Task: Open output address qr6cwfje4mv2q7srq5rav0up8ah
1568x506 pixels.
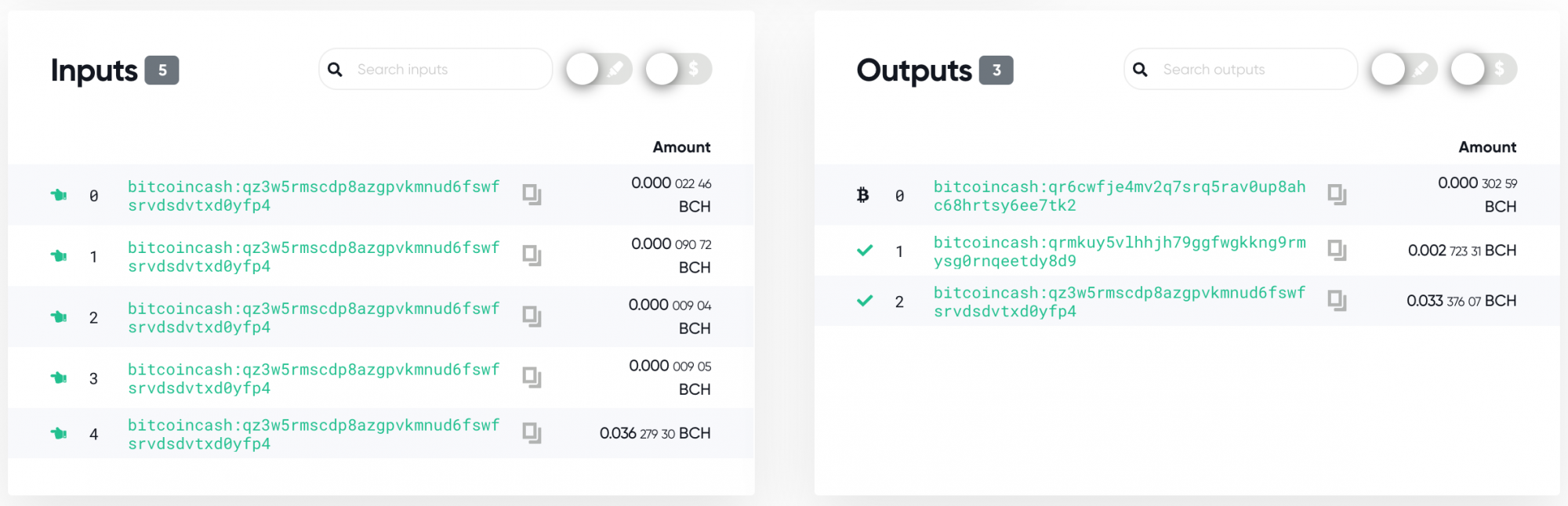Action: (1120, 196)
